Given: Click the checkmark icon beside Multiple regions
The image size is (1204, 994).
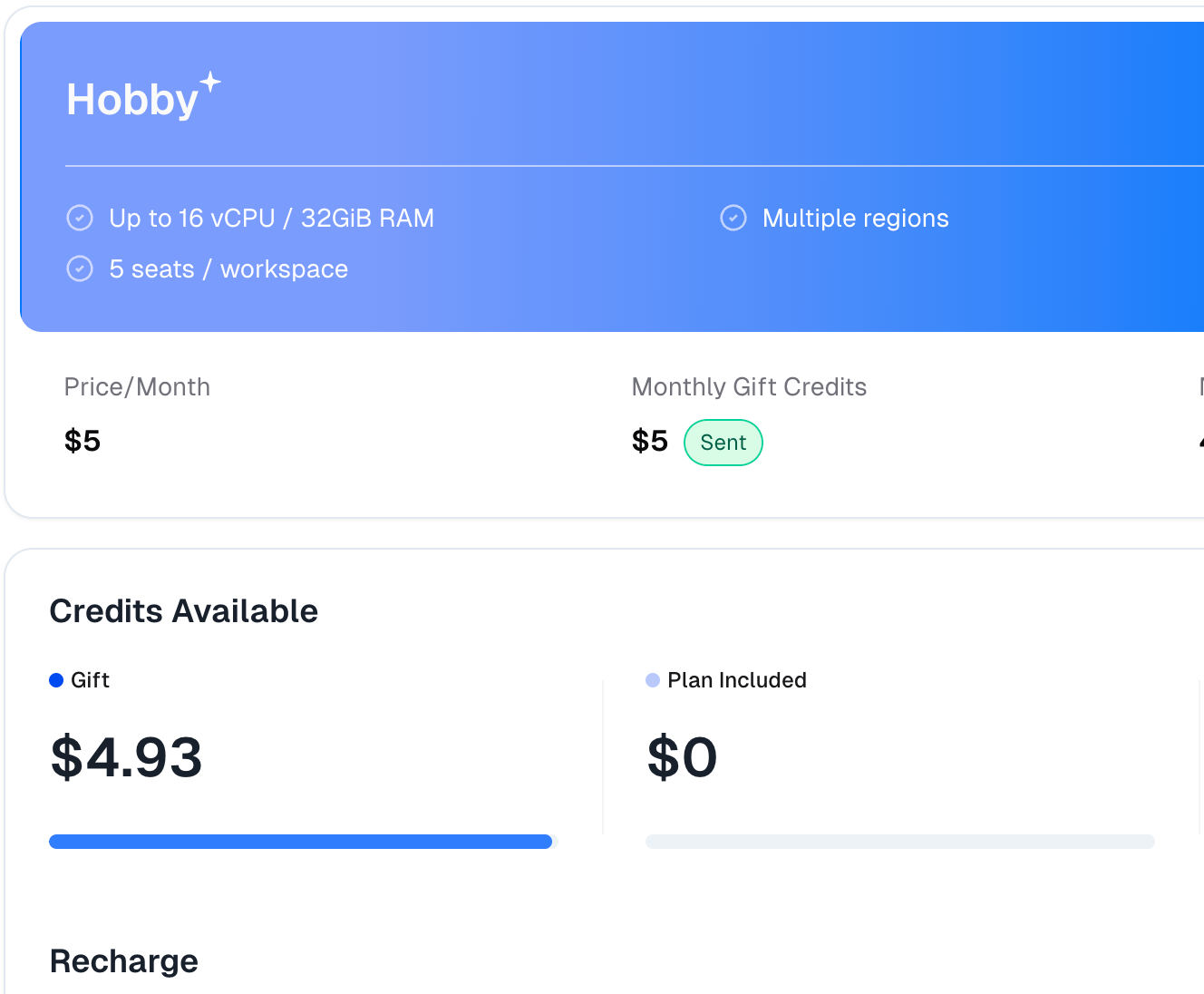Looking at the screenshot, I should pyautogui.click(x=733, y=219).
